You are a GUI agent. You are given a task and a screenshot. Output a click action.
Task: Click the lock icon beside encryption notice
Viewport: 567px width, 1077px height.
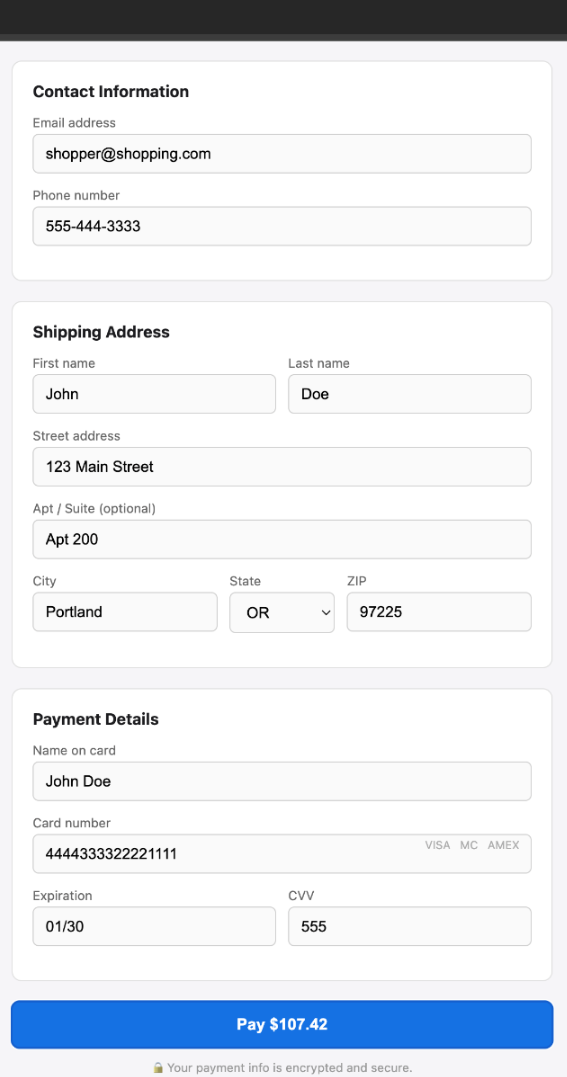click(x=158, y=1067)
